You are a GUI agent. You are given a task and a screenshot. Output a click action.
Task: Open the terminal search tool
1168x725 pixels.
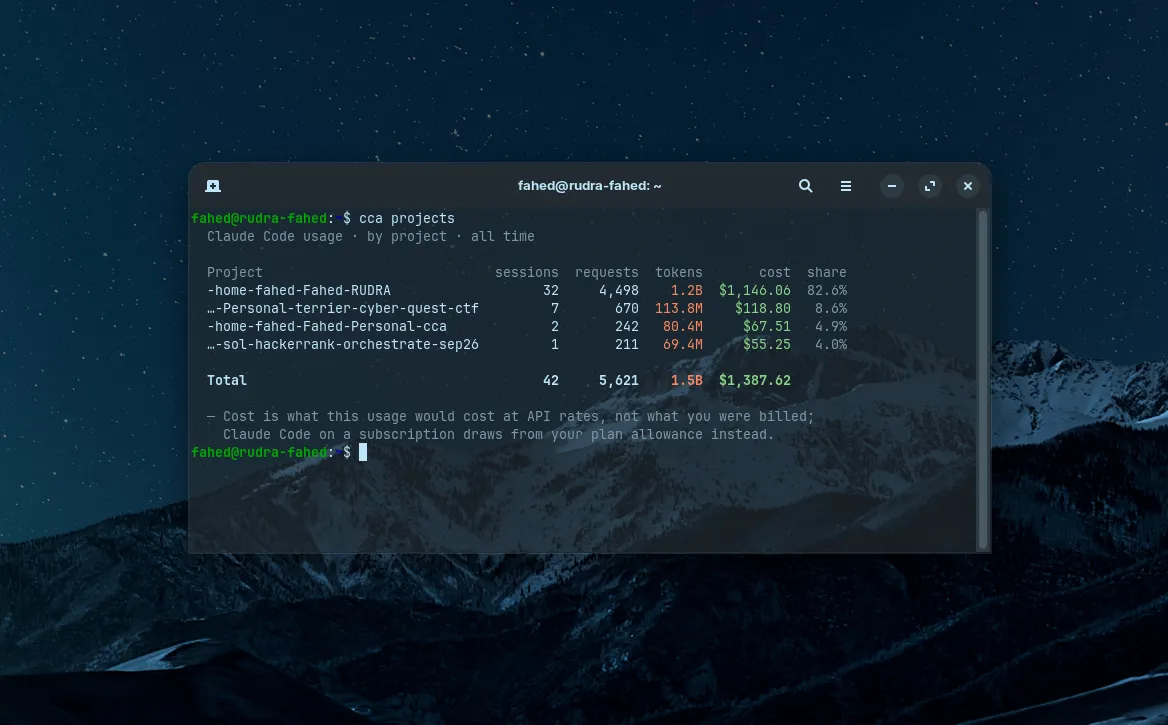pos(805,186)
